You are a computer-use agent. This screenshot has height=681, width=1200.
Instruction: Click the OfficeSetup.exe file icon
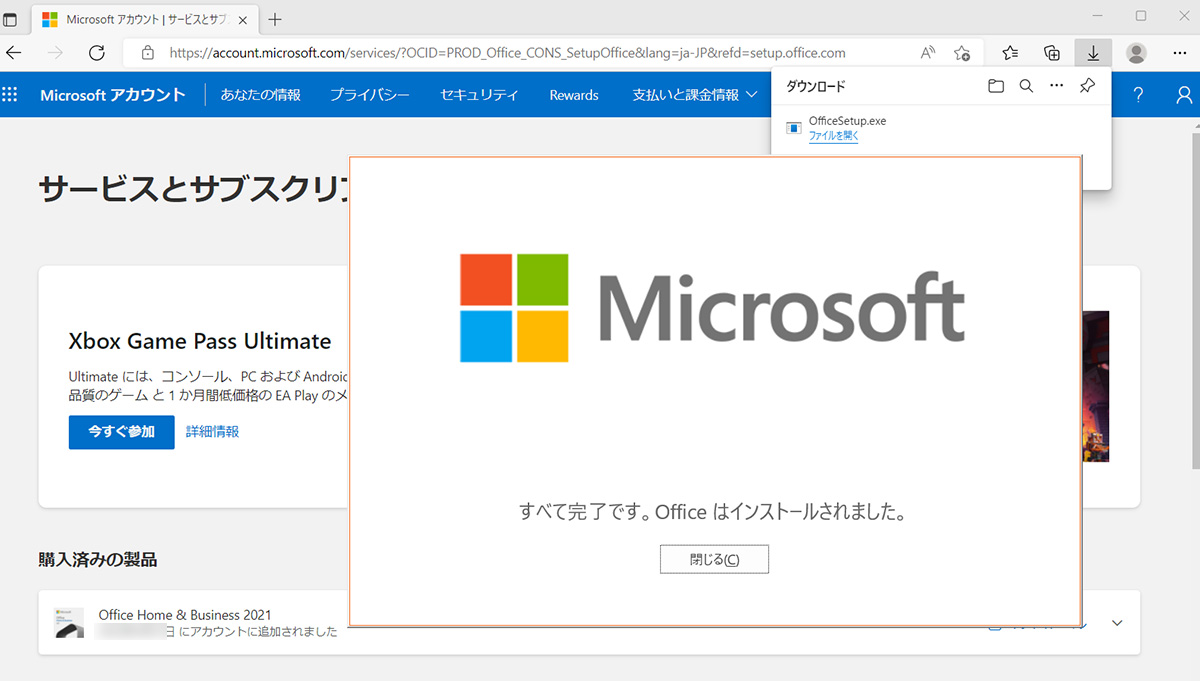tap(794, 128)
